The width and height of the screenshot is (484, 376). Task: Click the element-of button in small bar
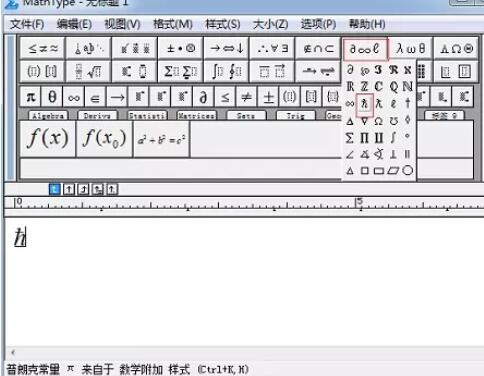pyautogui.click(x=95, y=97)
